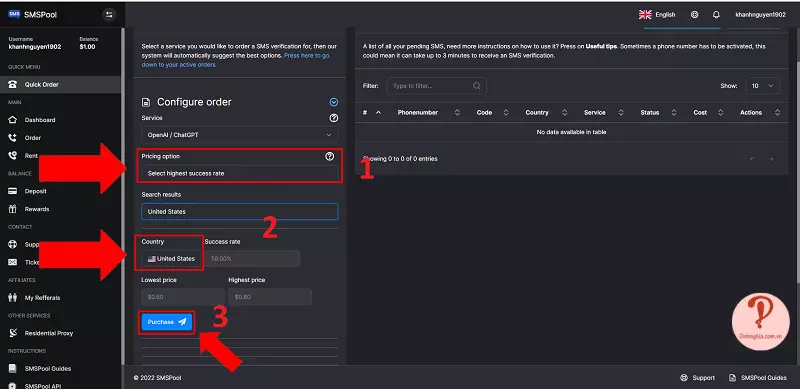This screenshot has width=800, height=389.
Task: Click the SMSPool Guides sidebar icon
Action: click(x=13, y=369)
